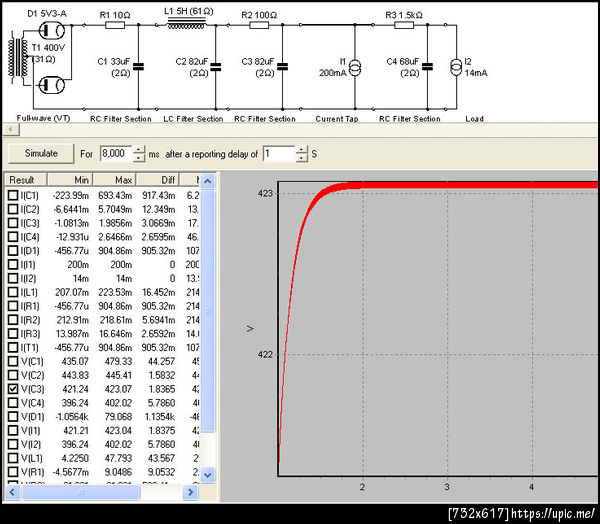
Task: Select the L1 5H choke symbol
Action: (186, 25)
